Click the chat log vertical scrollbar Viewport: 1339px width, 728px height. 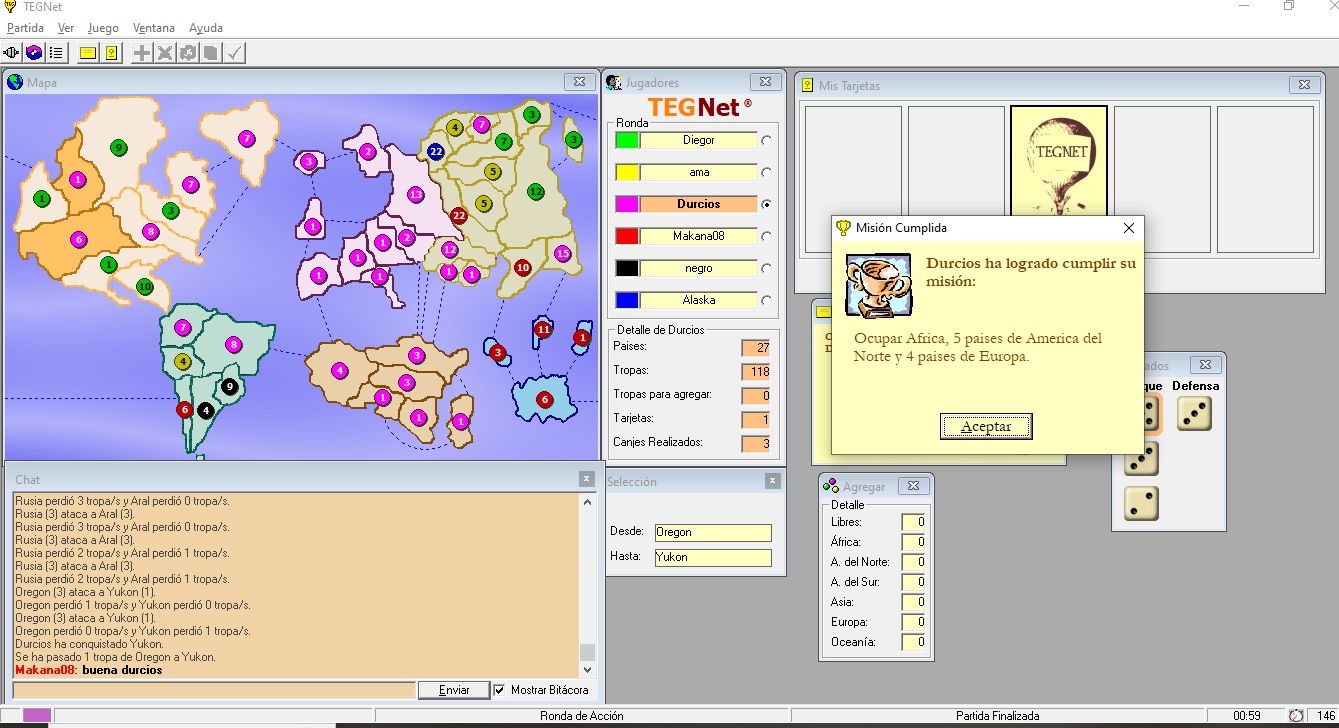pos(587,586)
